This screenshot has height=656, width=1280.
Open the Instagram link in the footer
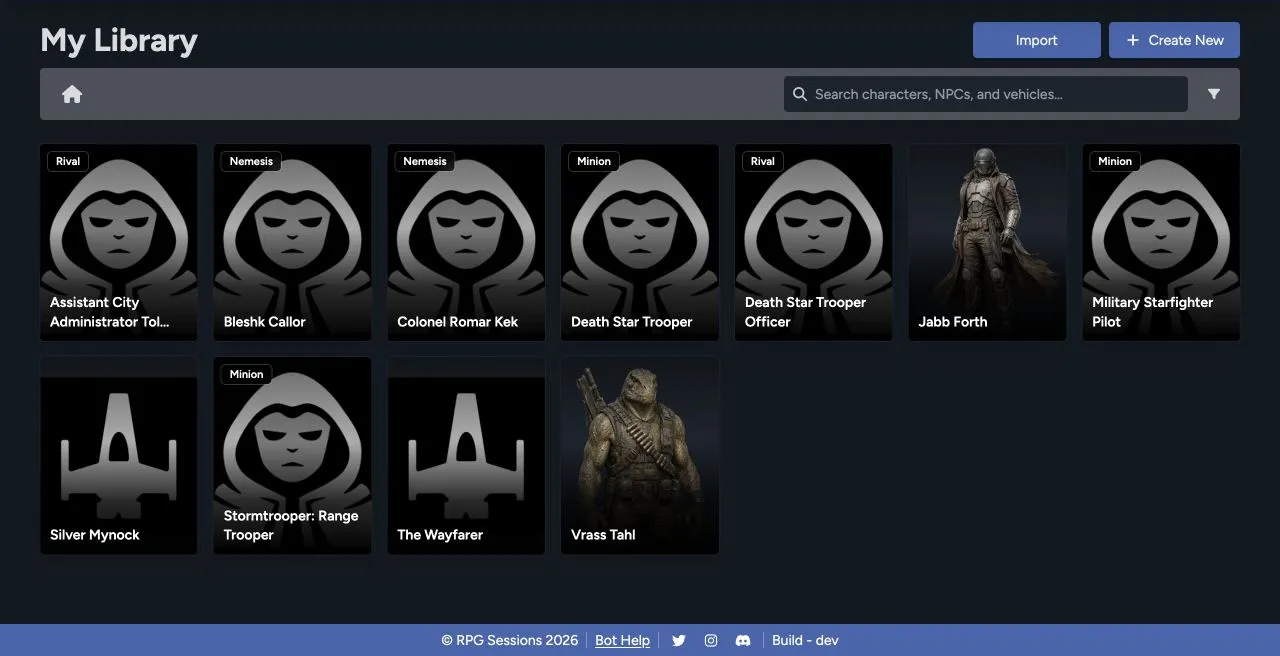tap(711, 640)
